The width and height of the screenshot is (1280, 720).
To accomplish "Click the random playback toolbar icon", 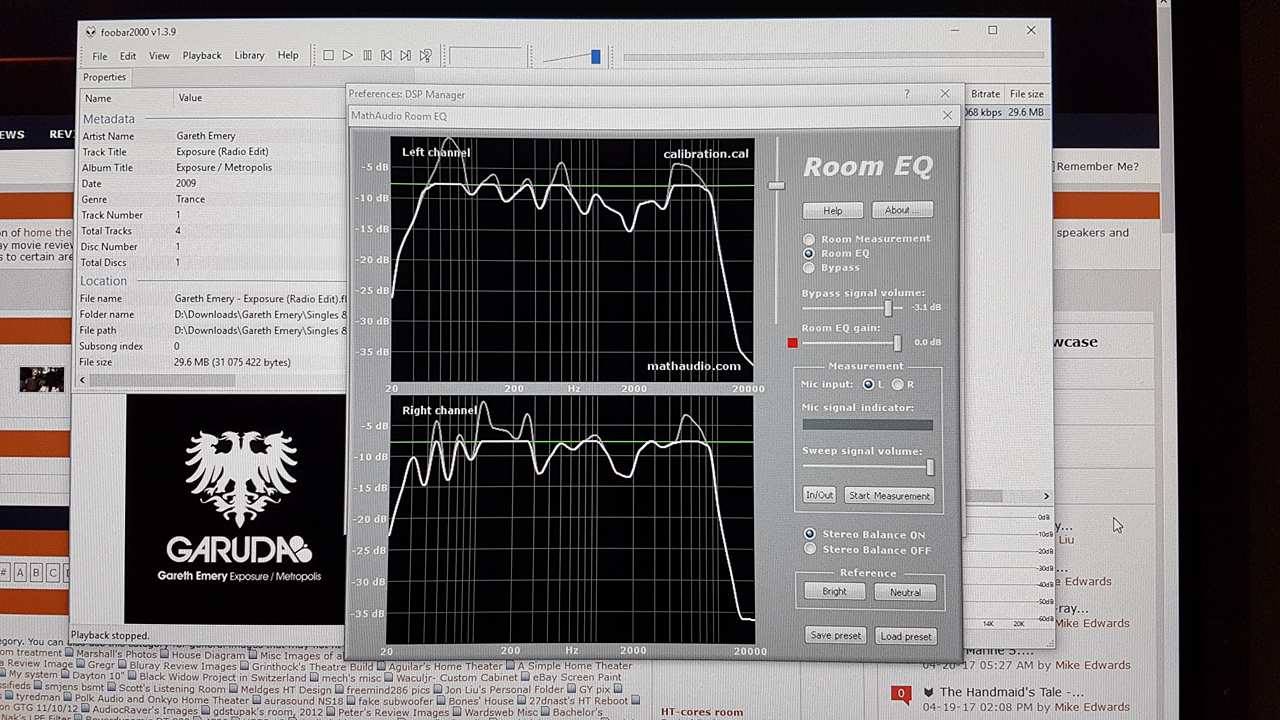I will [425, 56].
